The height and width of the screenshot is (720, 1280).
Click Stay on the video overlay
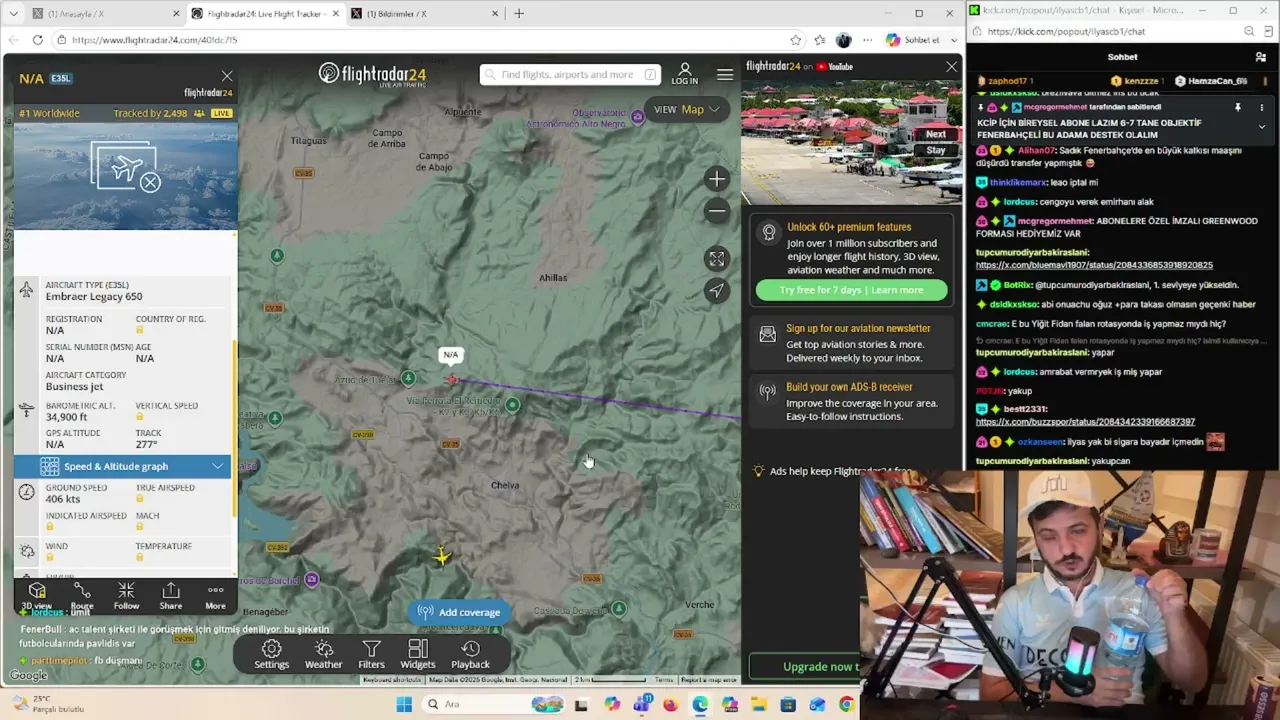pos(935,151)
